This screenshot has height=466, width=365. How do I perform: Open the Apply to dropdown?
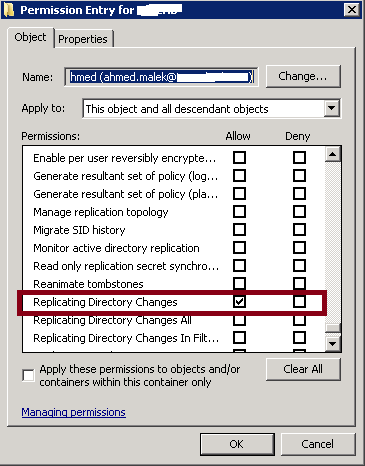[332, 108]
